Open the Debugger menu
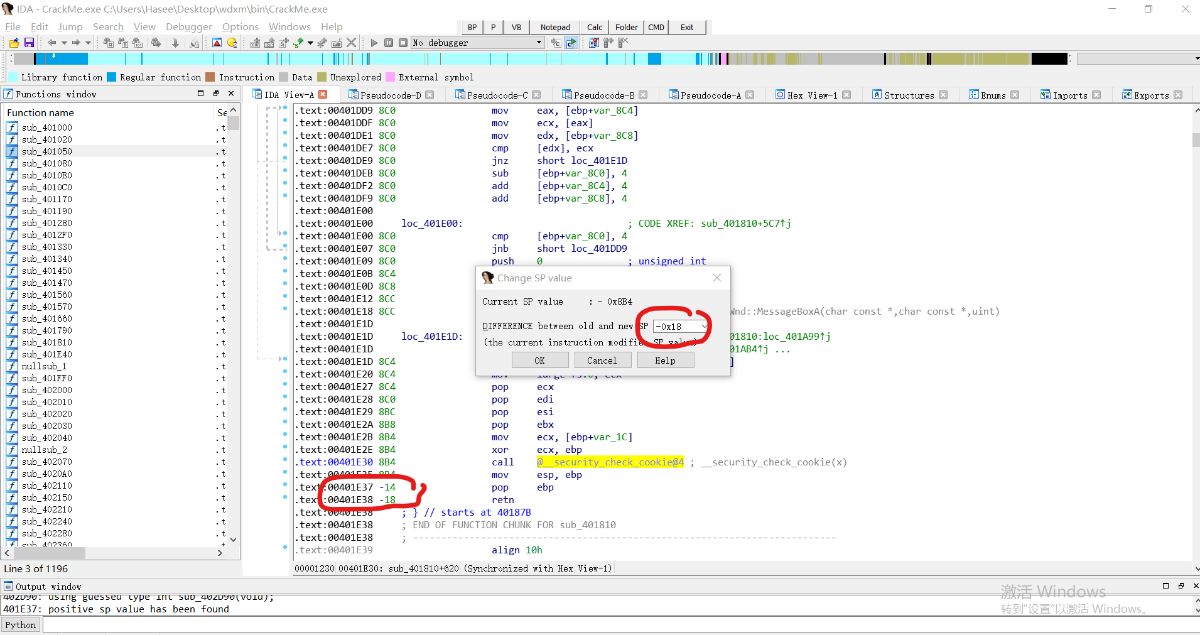This screenshot has width=1200, height=635. (188, 27)
